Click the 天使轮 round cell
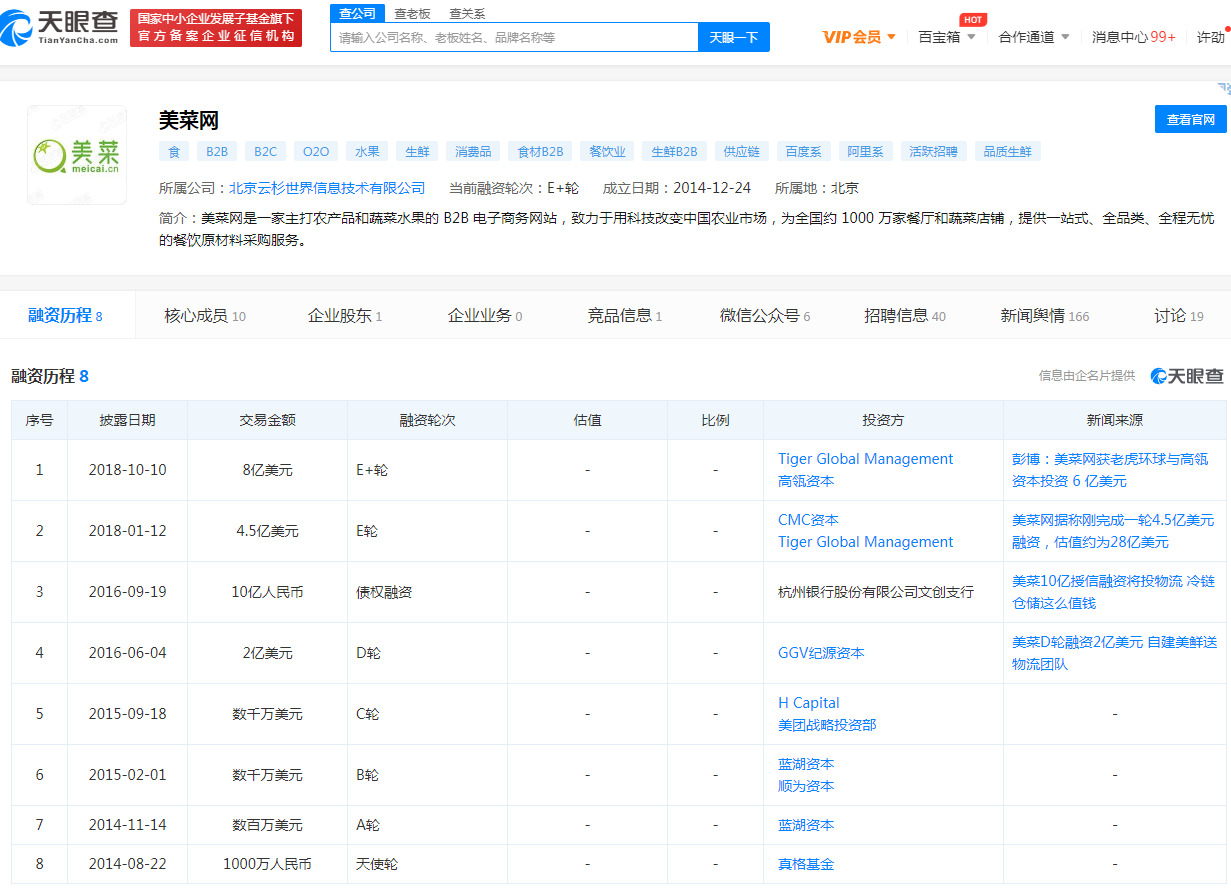This screenshot has width=1231, height=888. [x=427, y=864]
